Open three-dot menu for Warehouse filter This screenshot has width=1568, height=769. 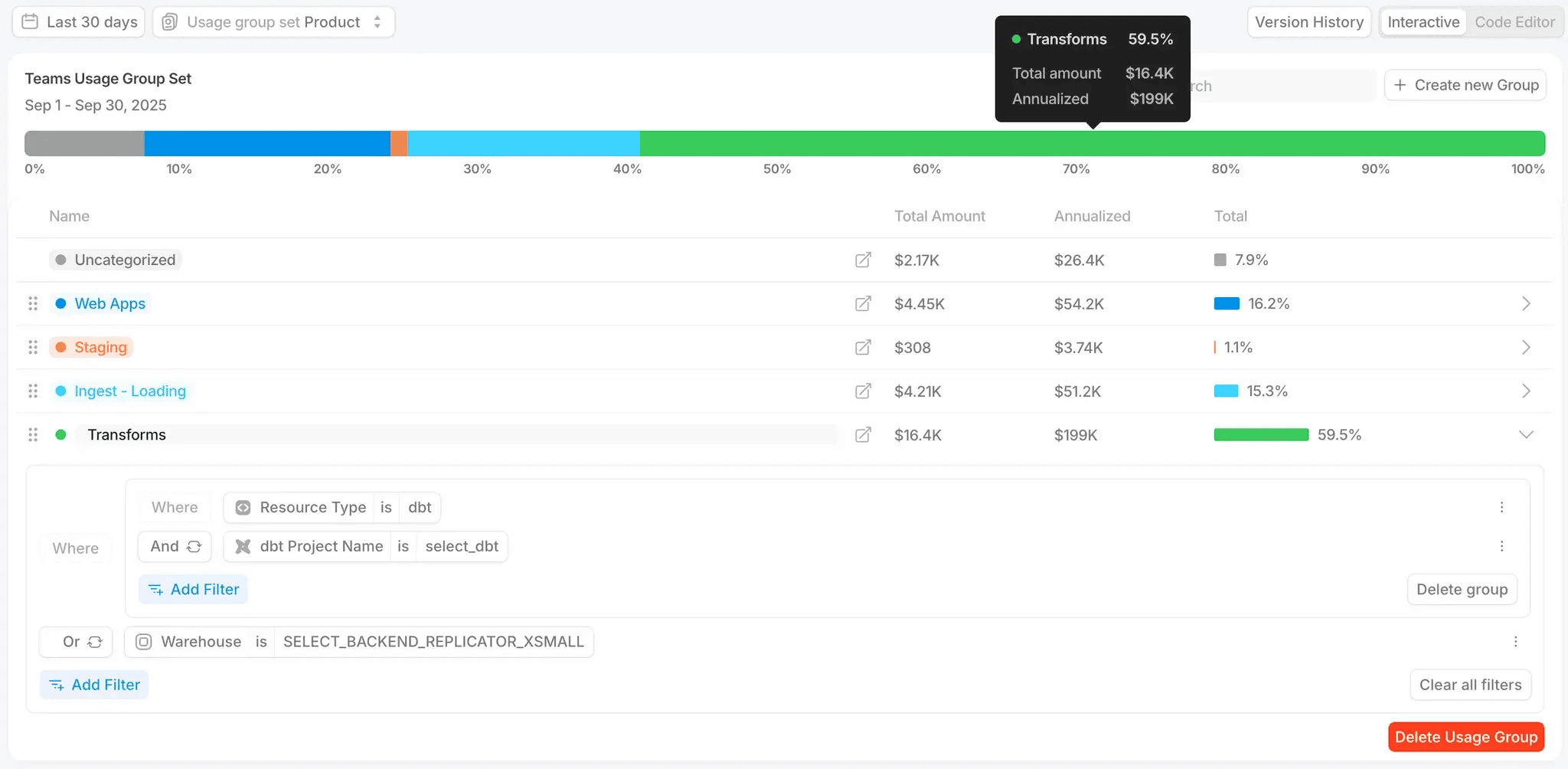pyautogui.click(x=1515, y=642)
